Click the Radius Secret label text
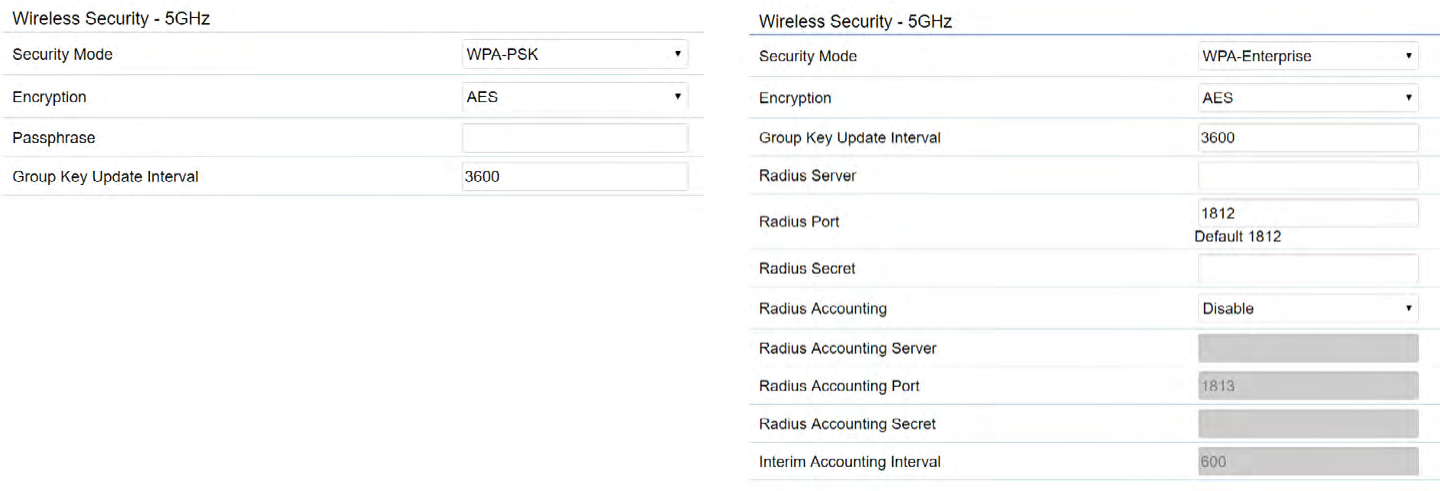 point(807,269)
